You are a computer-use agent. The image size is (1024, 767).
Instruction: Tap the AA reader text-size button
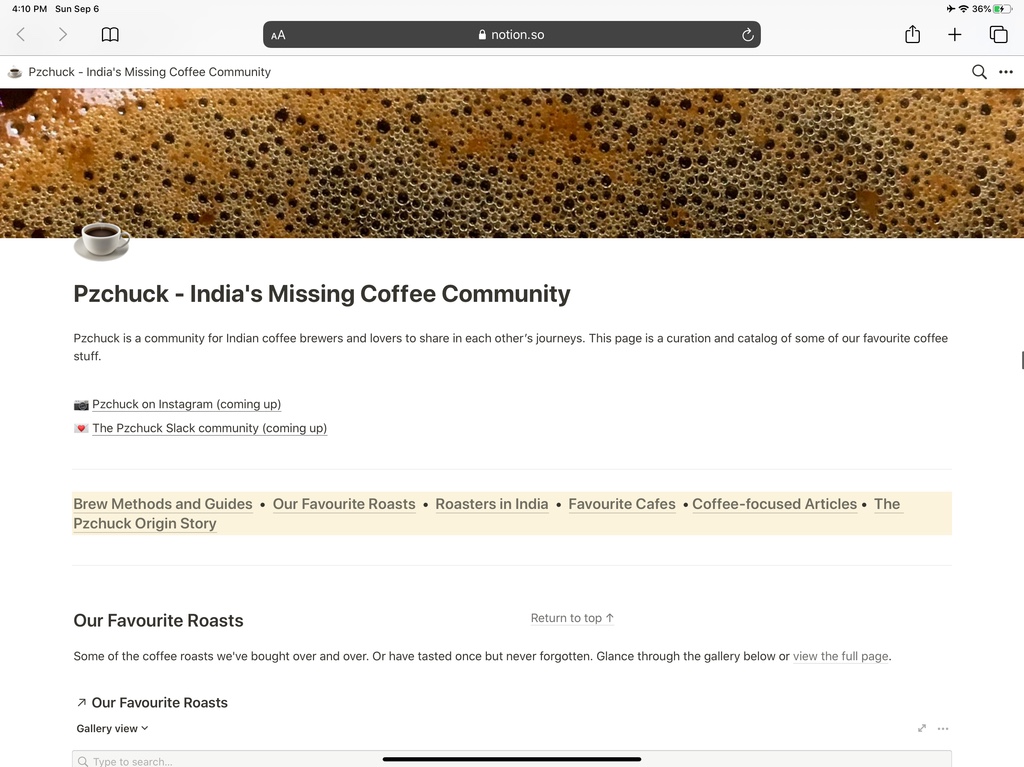pos(278,35)
